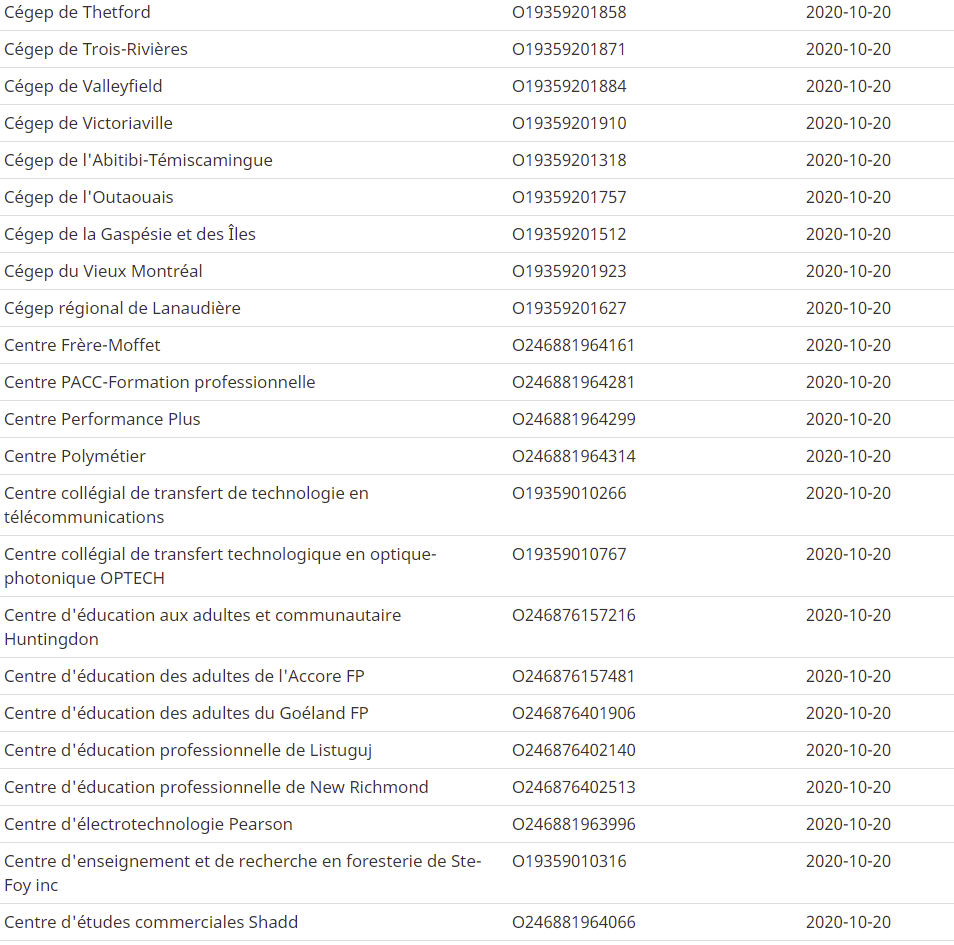Select Centre collégial optique-photonique OPTECH
Viewport: 954px width, 945px height.
[220, 567]
